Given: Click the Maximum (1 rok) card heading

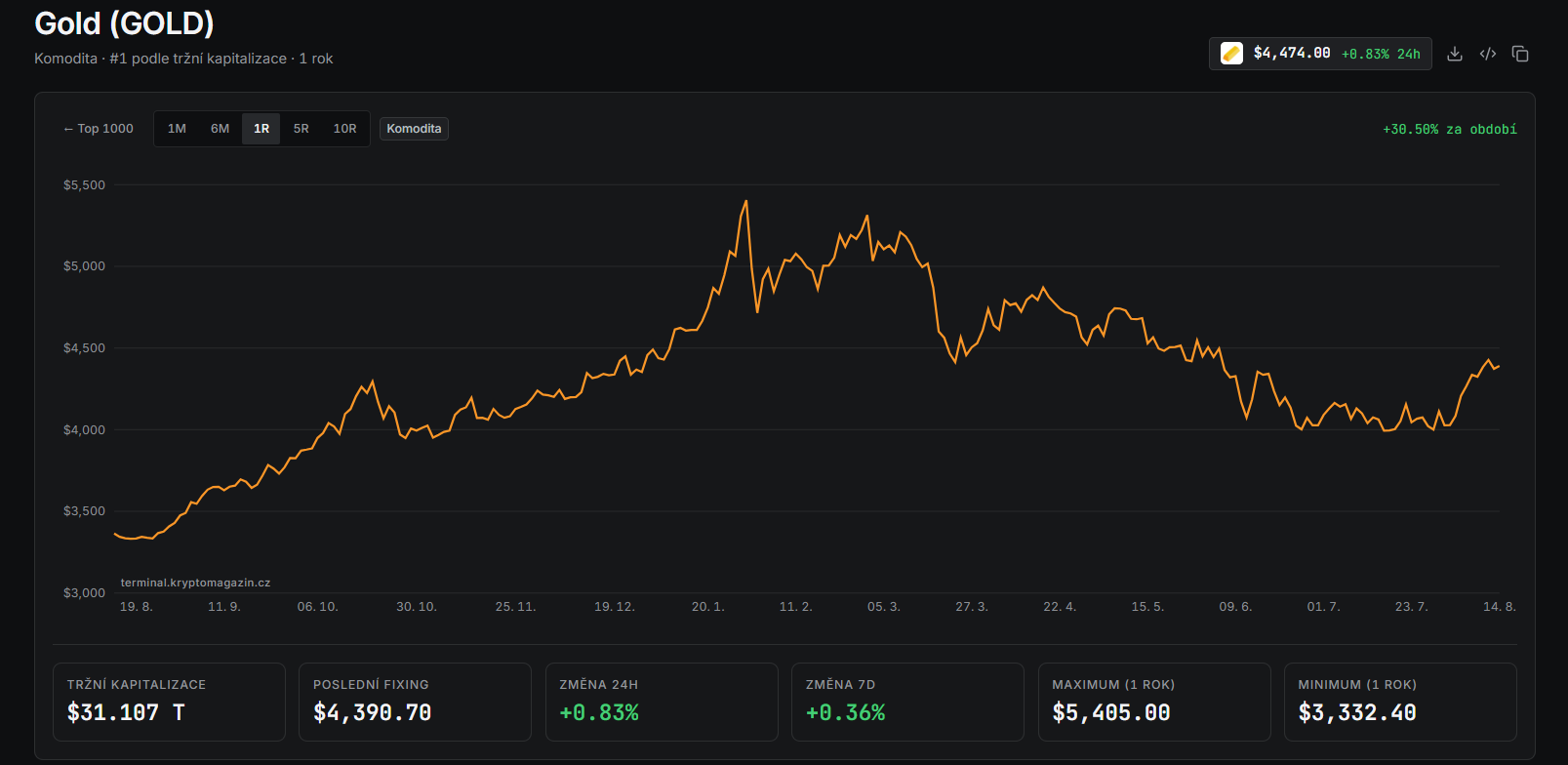Looking at the screenshot, I should (x=1113, y=685).
